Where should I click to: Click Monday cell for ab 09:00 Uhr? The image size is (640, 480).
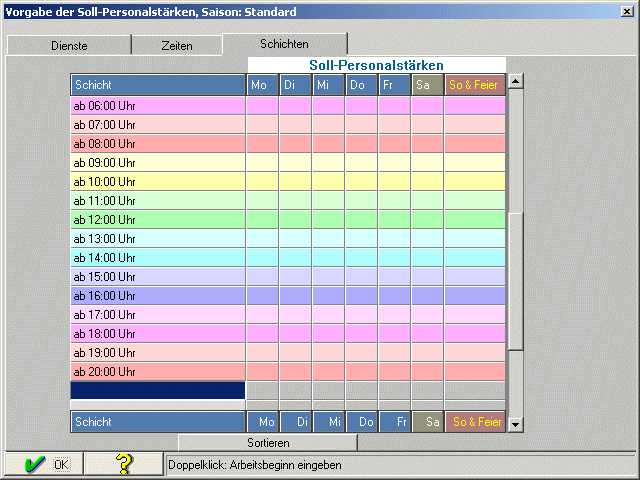(x=262, y=162)
